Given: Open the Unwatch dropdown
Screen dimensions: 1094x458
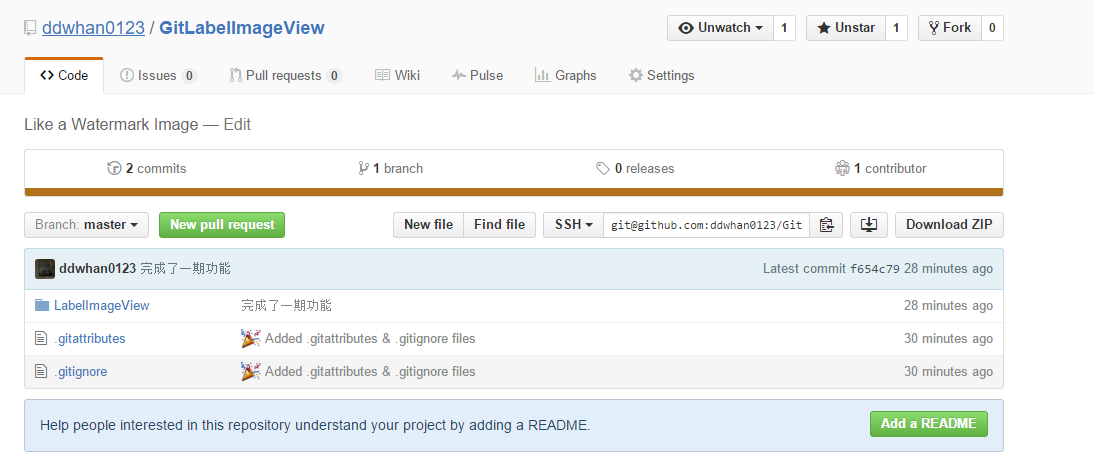Looking at the screenshot, I should 720,28.
